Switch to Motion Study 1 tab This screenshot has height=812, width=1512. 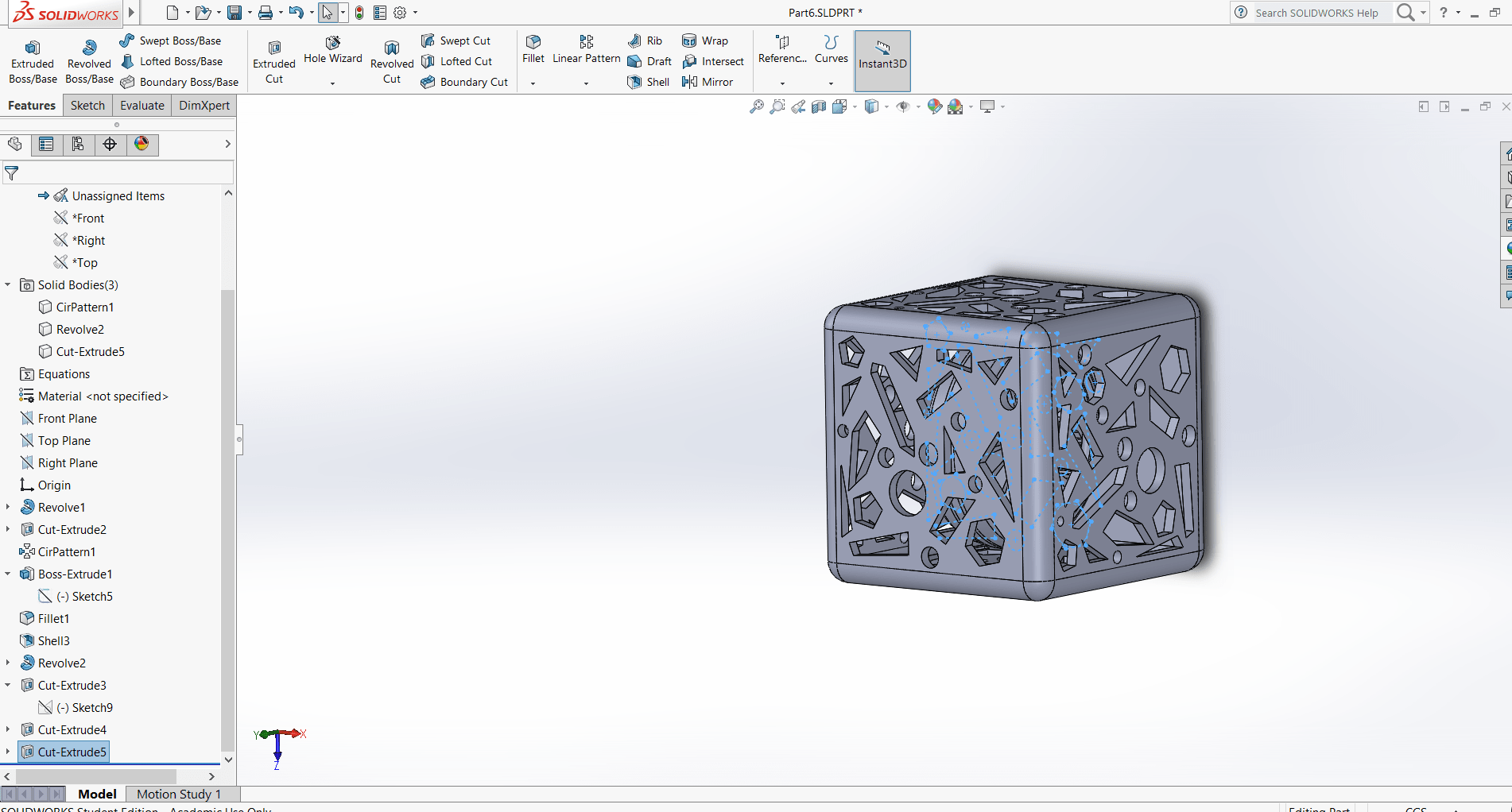(x=179, y=794)
